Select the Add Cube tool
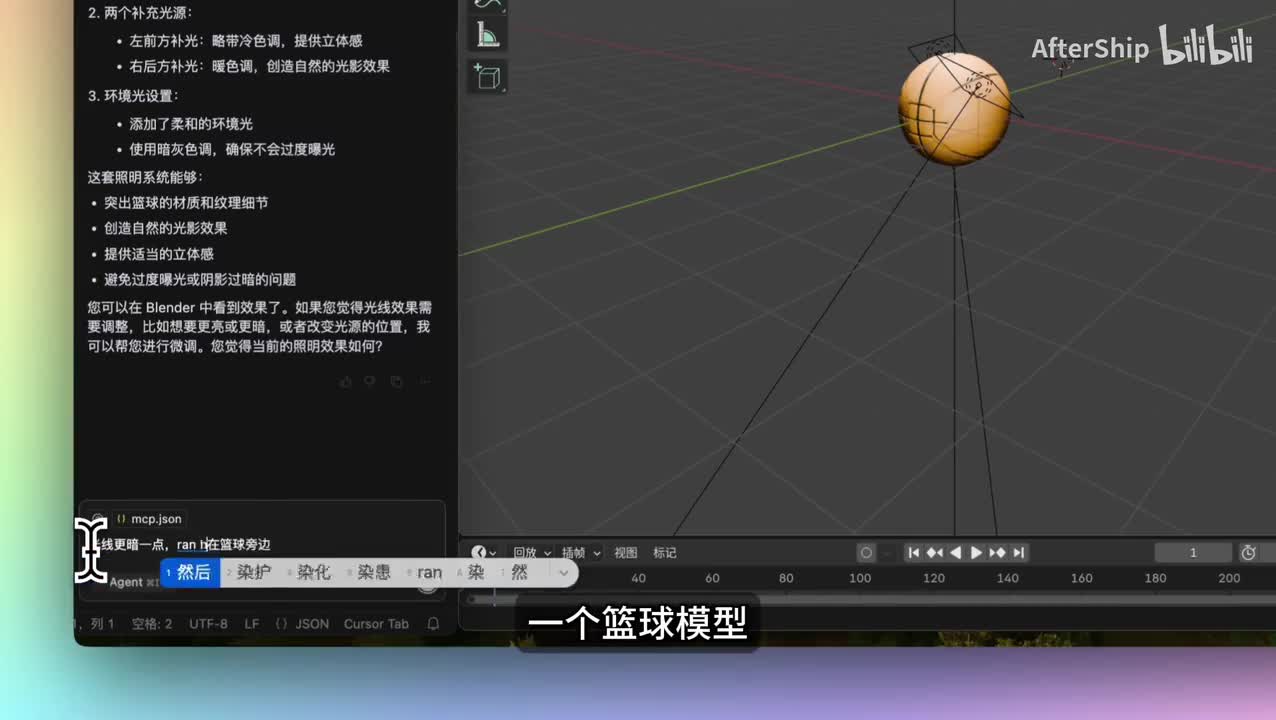1276x720 pixels. (488, 77)
